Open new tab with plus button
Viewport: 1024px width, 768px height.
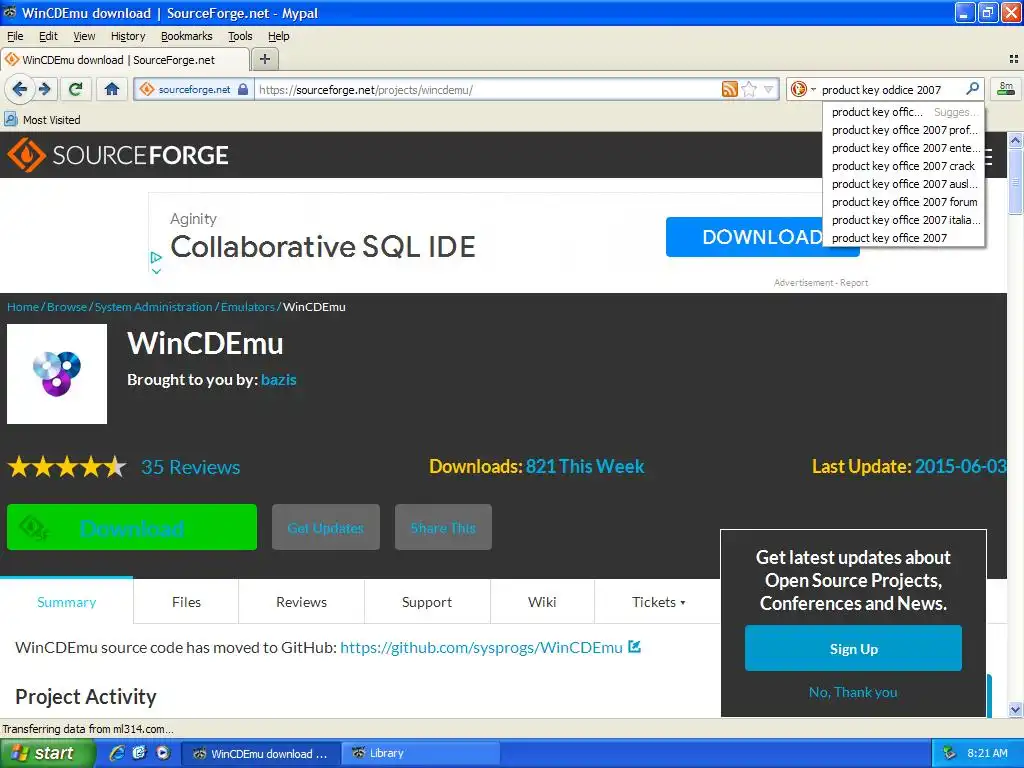coord(264,59)
